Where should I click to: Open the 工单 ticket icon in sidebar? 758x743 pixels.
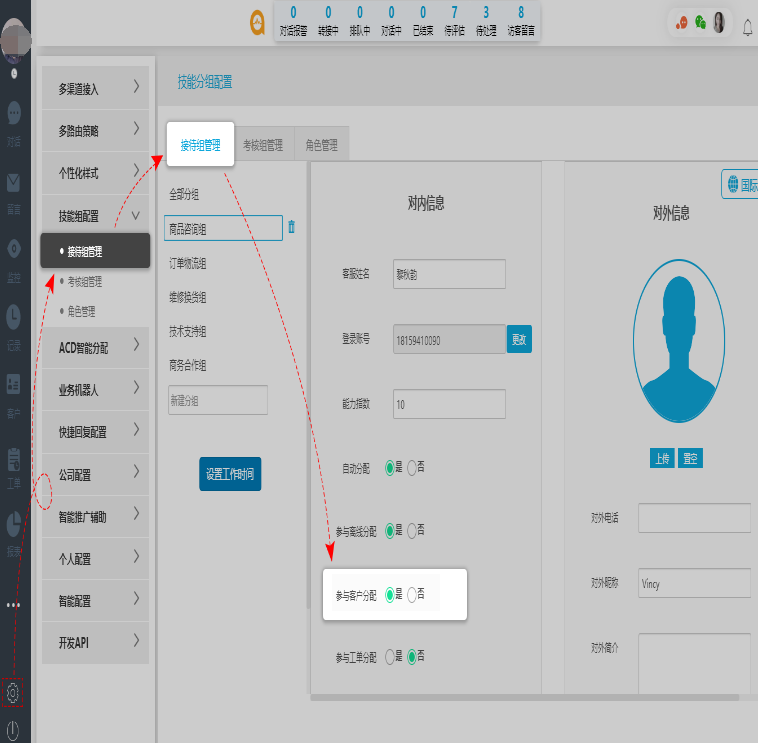[x=14, y=459]
